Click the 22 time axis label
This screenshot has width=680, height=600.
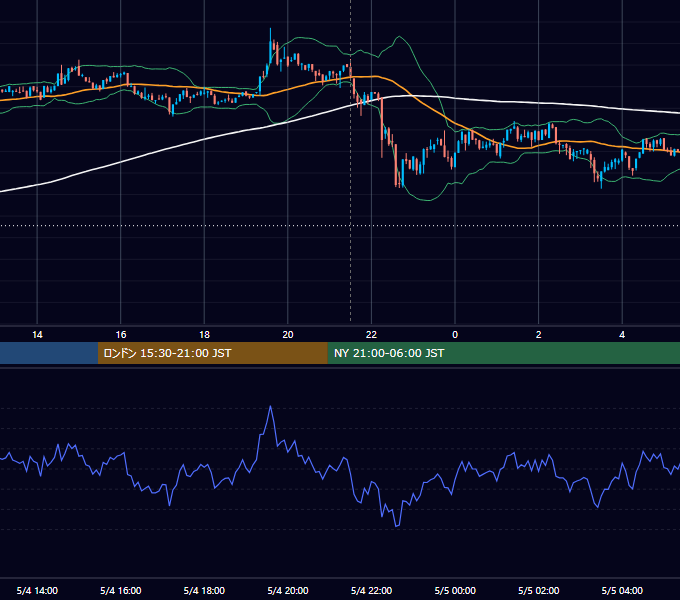click(x=371, y=335)
